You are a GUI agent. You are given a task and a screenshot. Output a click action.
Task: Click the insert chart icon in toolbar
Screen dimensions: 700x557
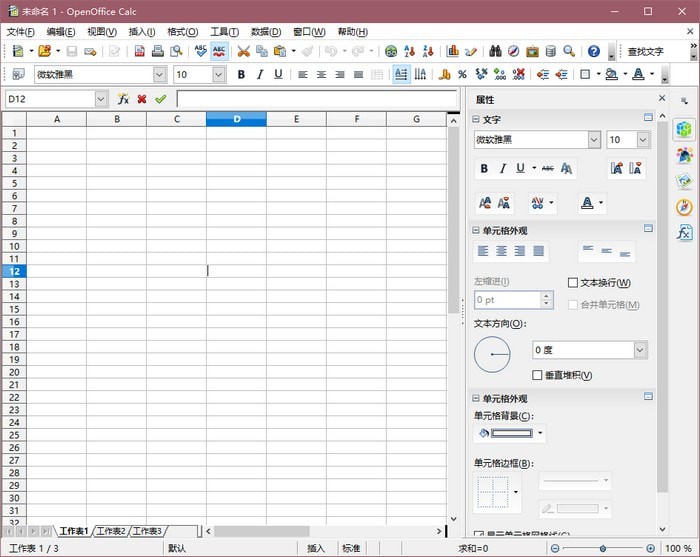(453, 51)
